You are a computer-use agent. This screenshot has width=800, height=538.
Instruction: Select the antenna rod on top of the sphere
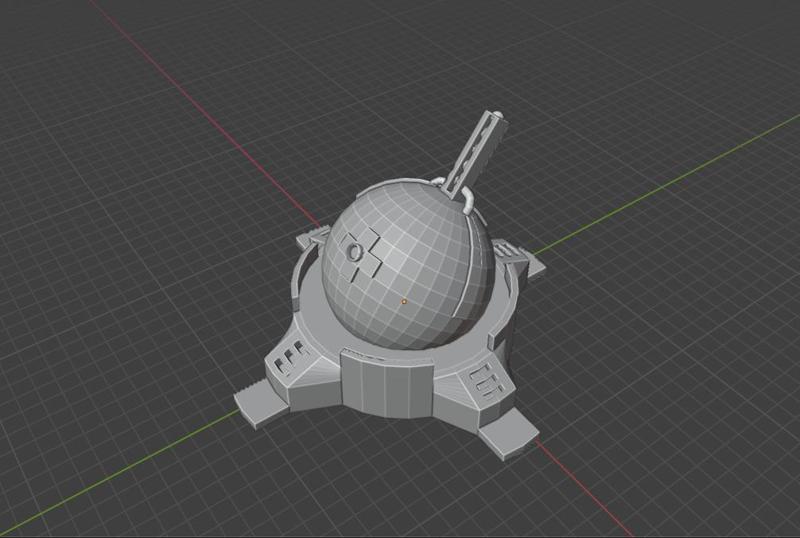pyautogui.click(x=476, y=153)
